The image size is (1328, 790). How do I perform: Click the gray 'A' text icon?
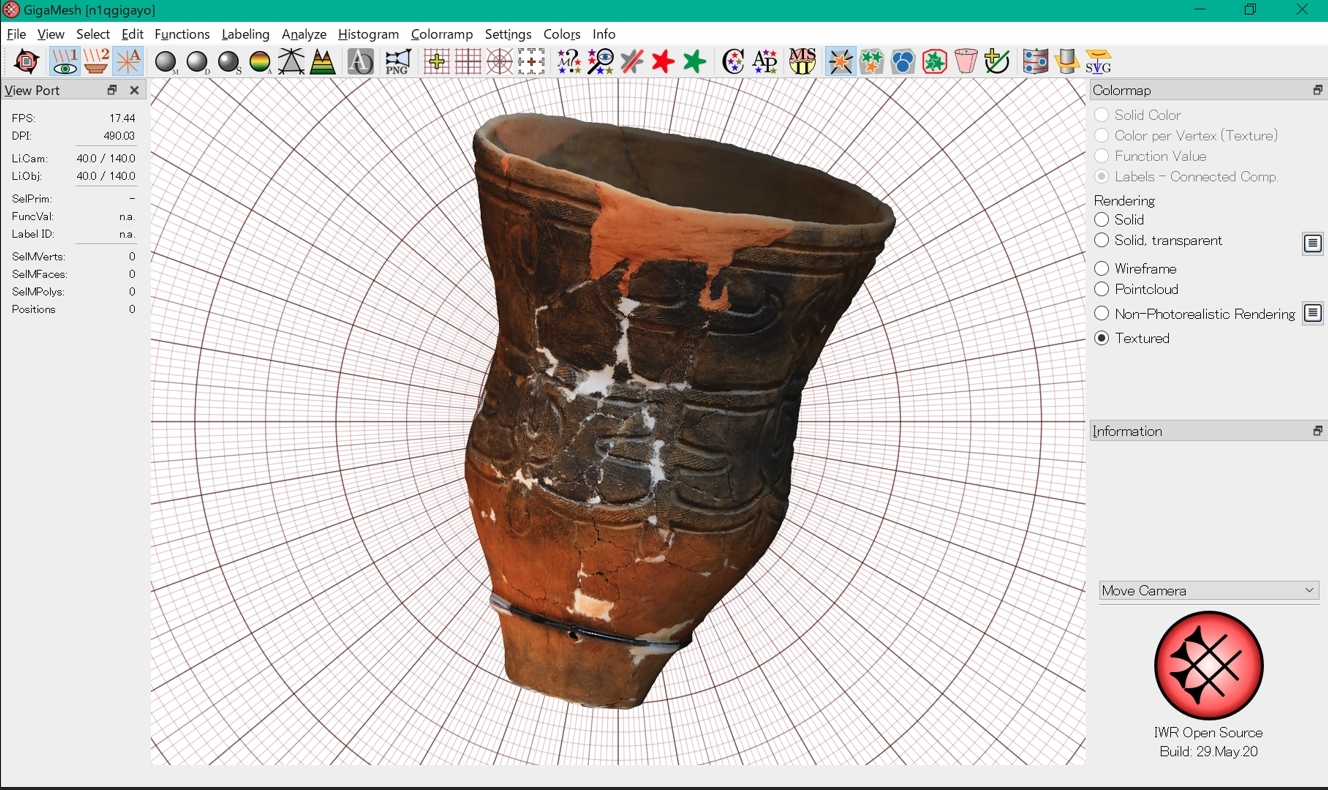[x=360, y=62]
